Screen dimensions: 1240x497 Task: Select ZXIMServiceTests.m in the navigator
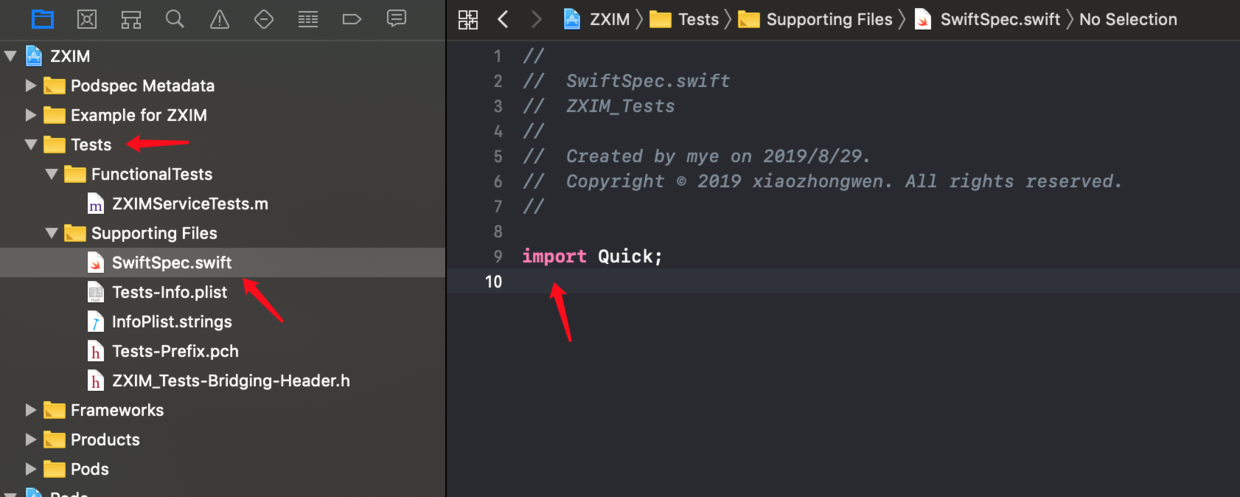(190, 204)
